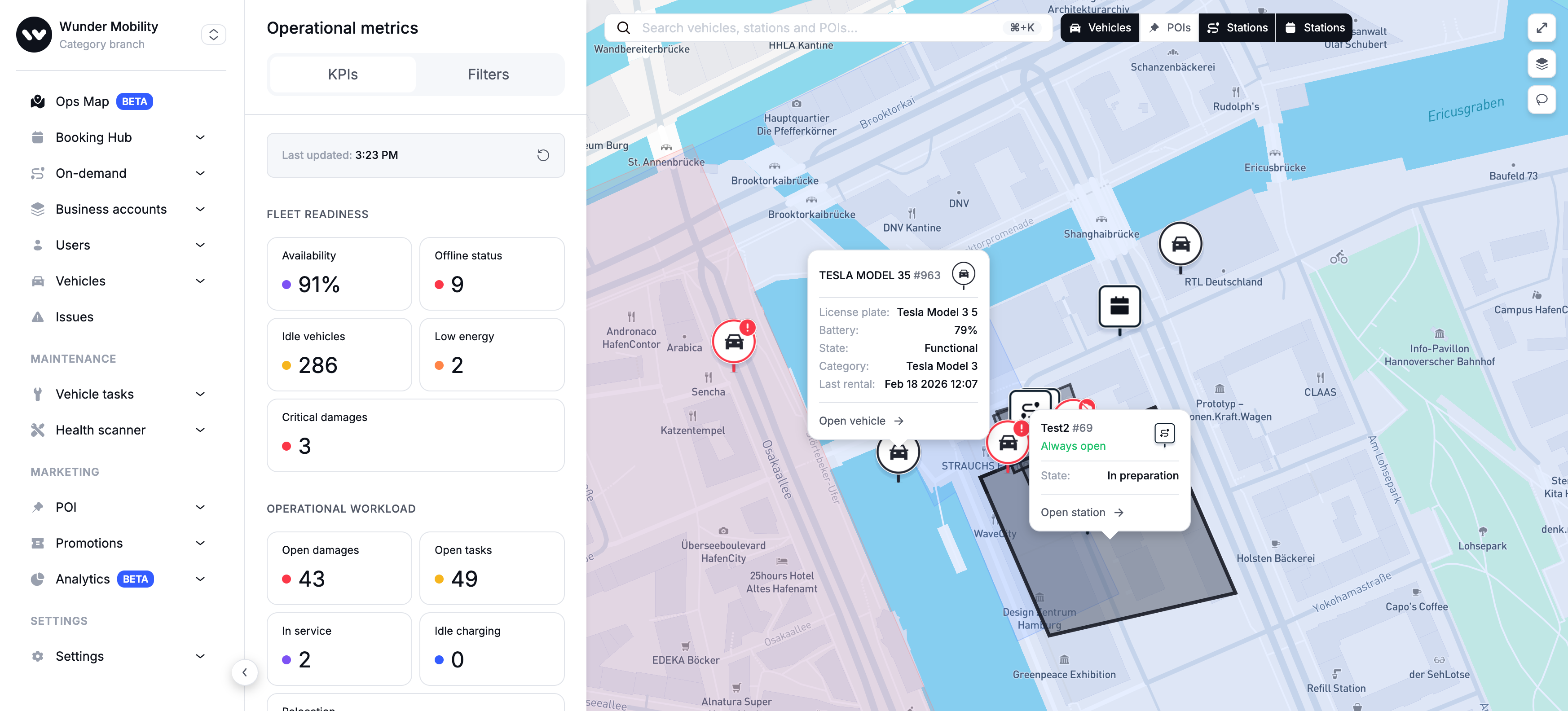Open the Issues menu item
This screenshot has width=1568, height=711.
74,316
